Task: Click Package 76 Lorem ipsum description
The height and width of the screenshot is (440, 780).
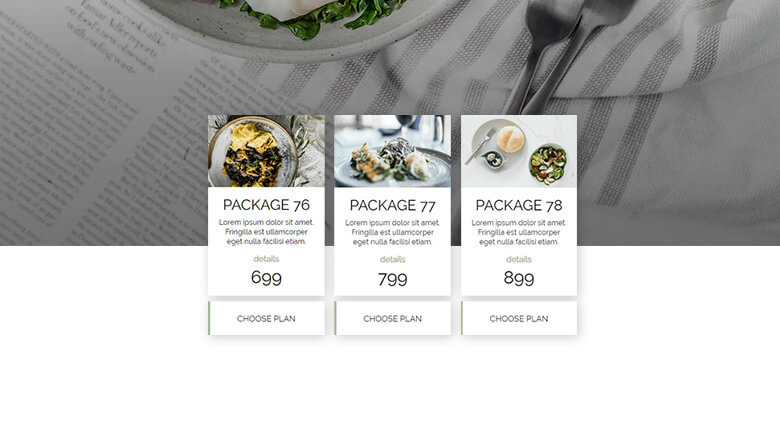Action: pos(266,232)
